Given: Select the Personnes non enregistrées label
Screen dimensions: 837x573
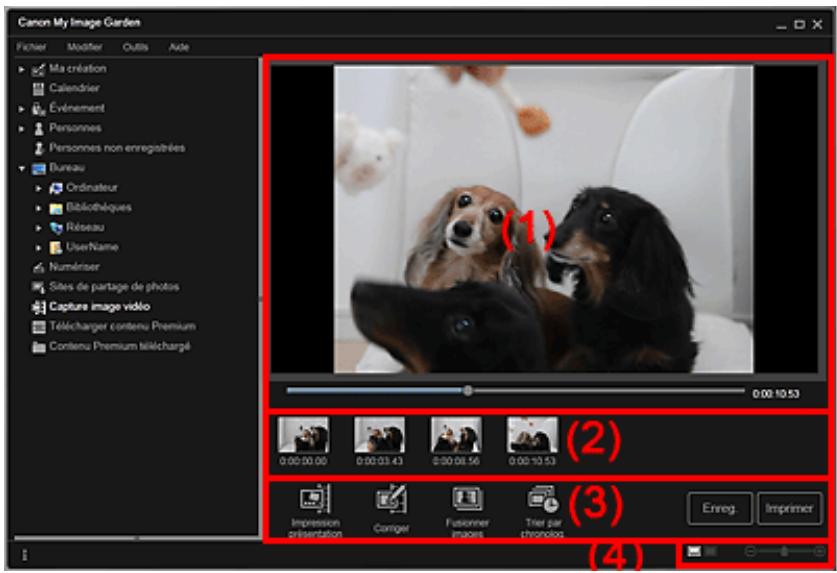Looking at the screenshot, I should (x=117, y=148).
